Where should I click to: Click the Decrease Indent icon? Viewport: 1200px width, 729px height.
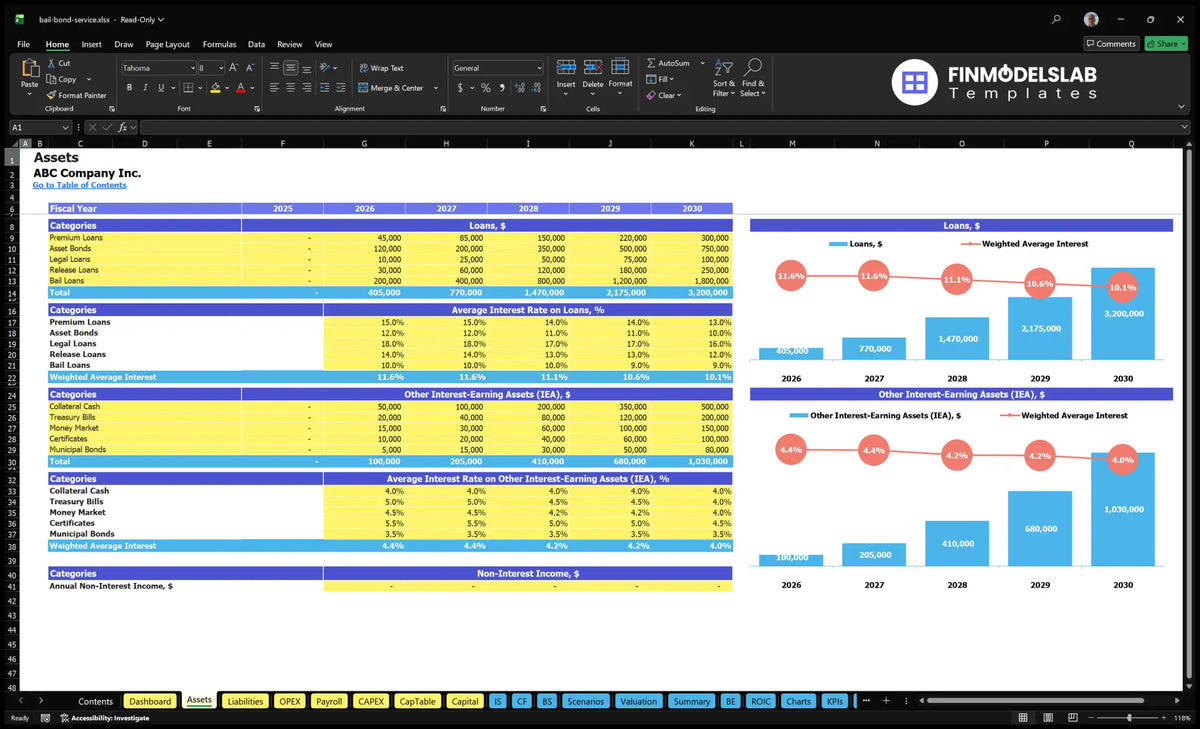322,88
